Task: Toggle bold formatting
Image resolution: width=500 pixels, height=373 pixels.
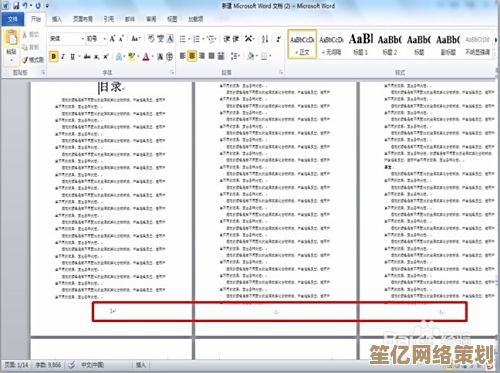Action: [x=54, y=56]
